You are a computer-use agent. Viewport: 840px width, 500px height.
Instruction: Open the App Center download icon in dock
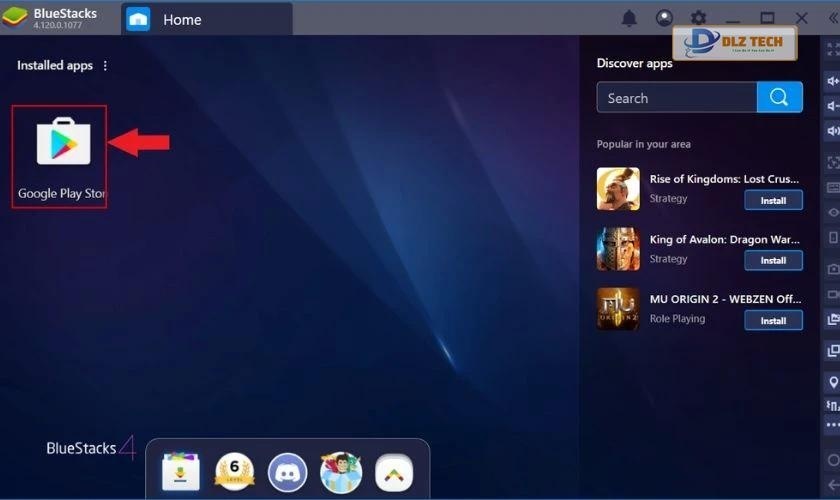point(181,472)
